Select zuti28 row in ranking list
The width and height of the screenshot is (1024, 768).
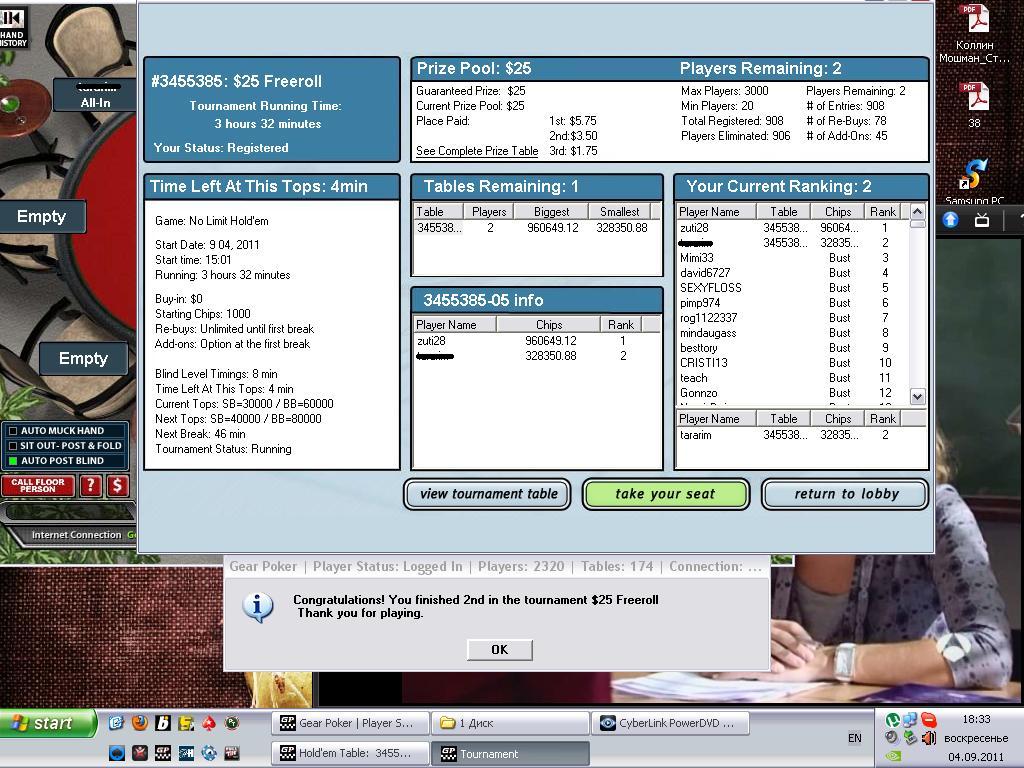(x=792, y=228)
